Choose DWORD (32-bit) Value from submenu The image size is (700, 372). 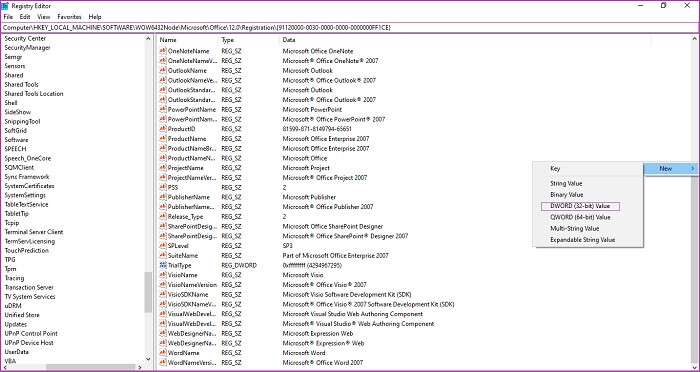(580, 206)
